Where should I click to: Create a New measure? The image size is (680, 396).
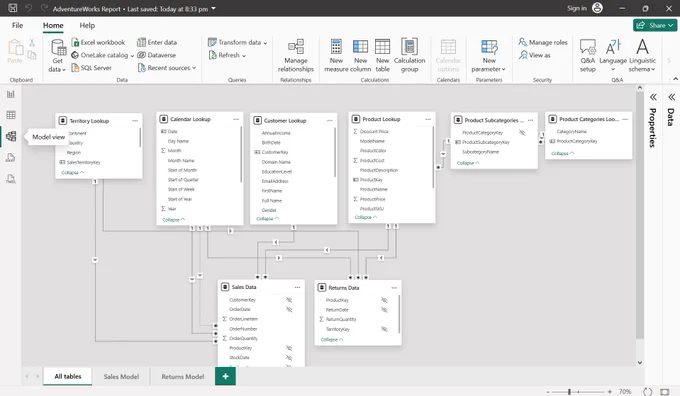point(336,56)
